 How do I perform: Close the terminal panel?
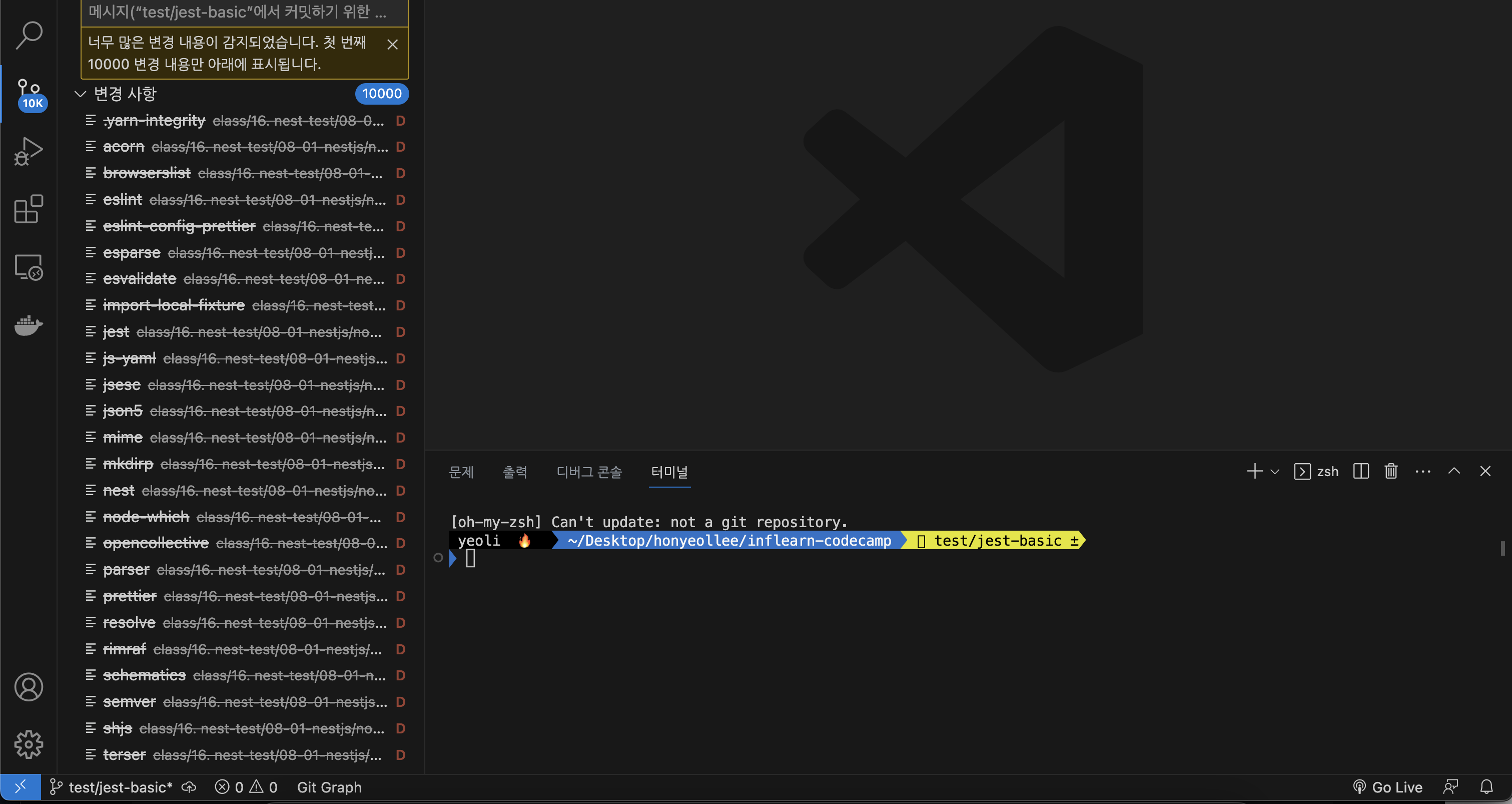[x=1485, y=471]
